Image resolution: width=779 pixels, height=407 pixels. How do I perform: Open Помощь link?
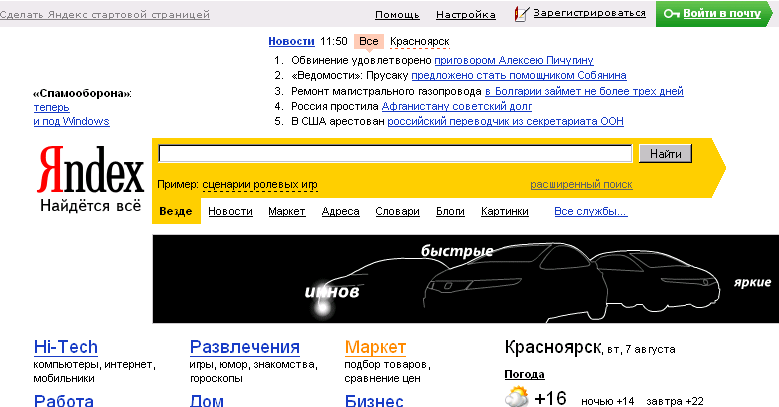pyautogui.click(x=397, y=15)
